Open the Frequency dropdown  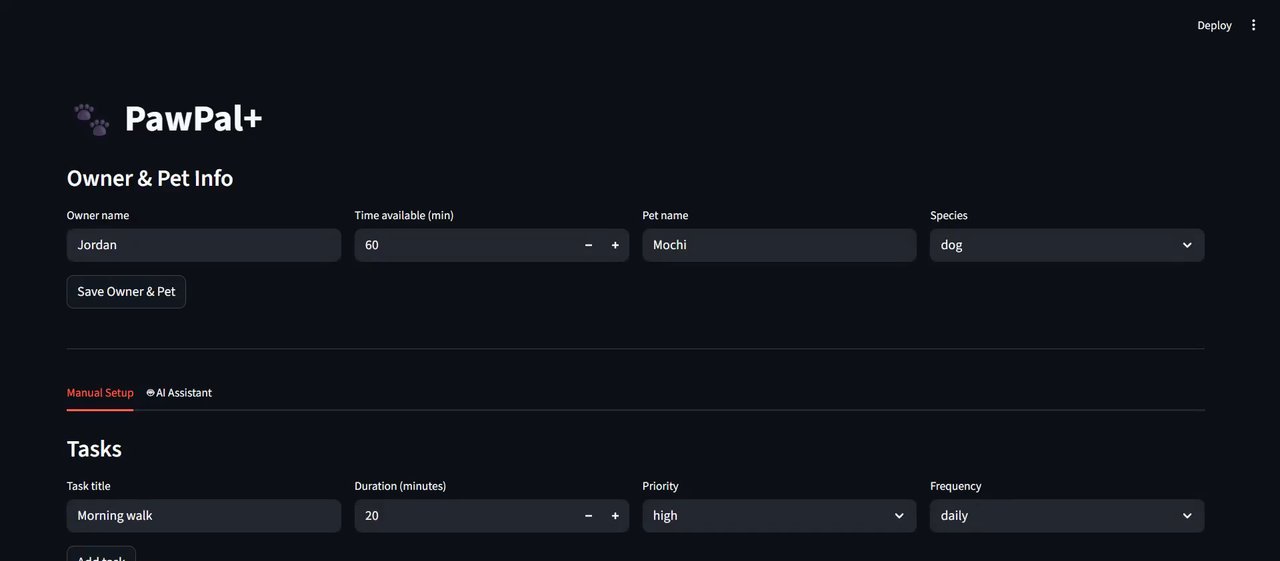point(1066,516)
